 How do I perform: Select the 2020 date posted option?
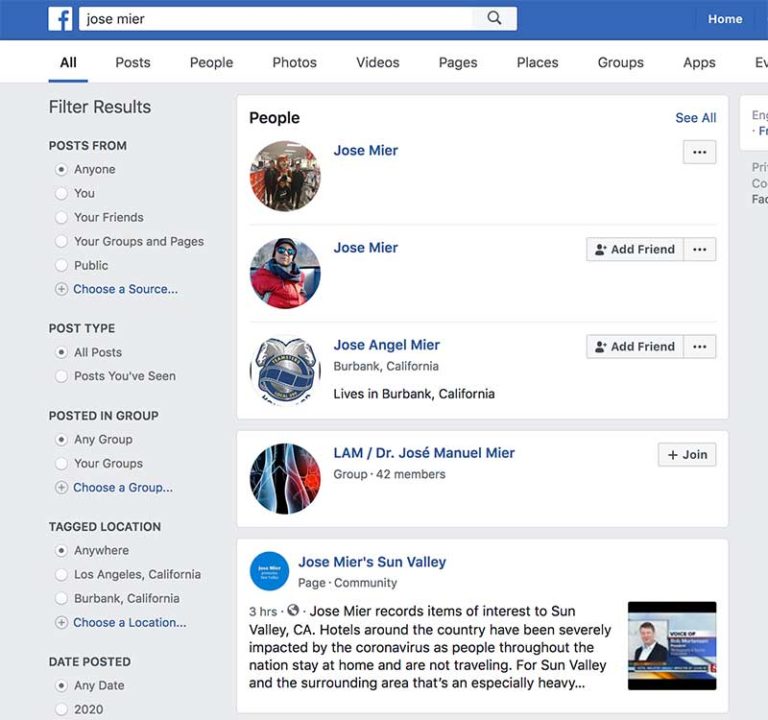(61, 709)
